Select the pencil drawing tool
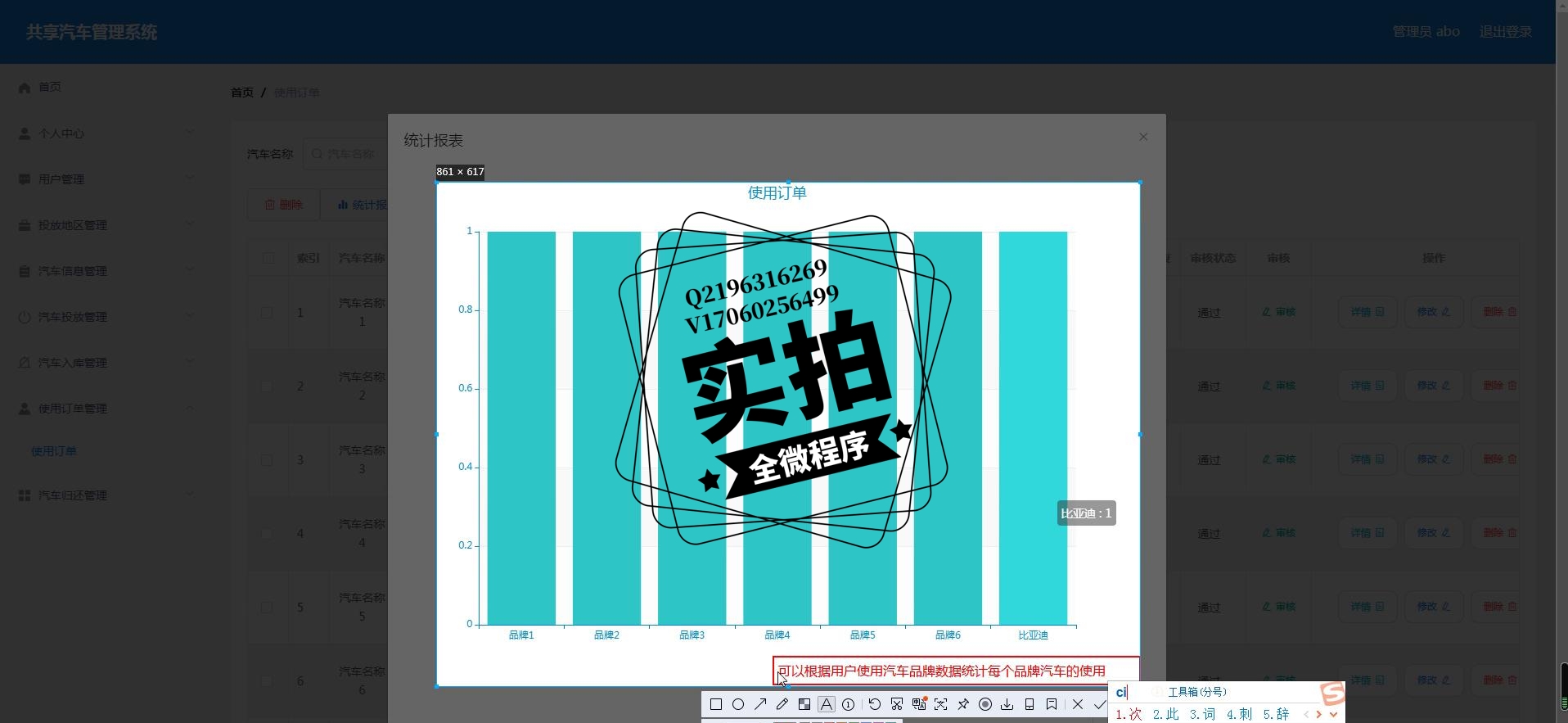The image size is (1568, 723). click(x=782, y=704)
